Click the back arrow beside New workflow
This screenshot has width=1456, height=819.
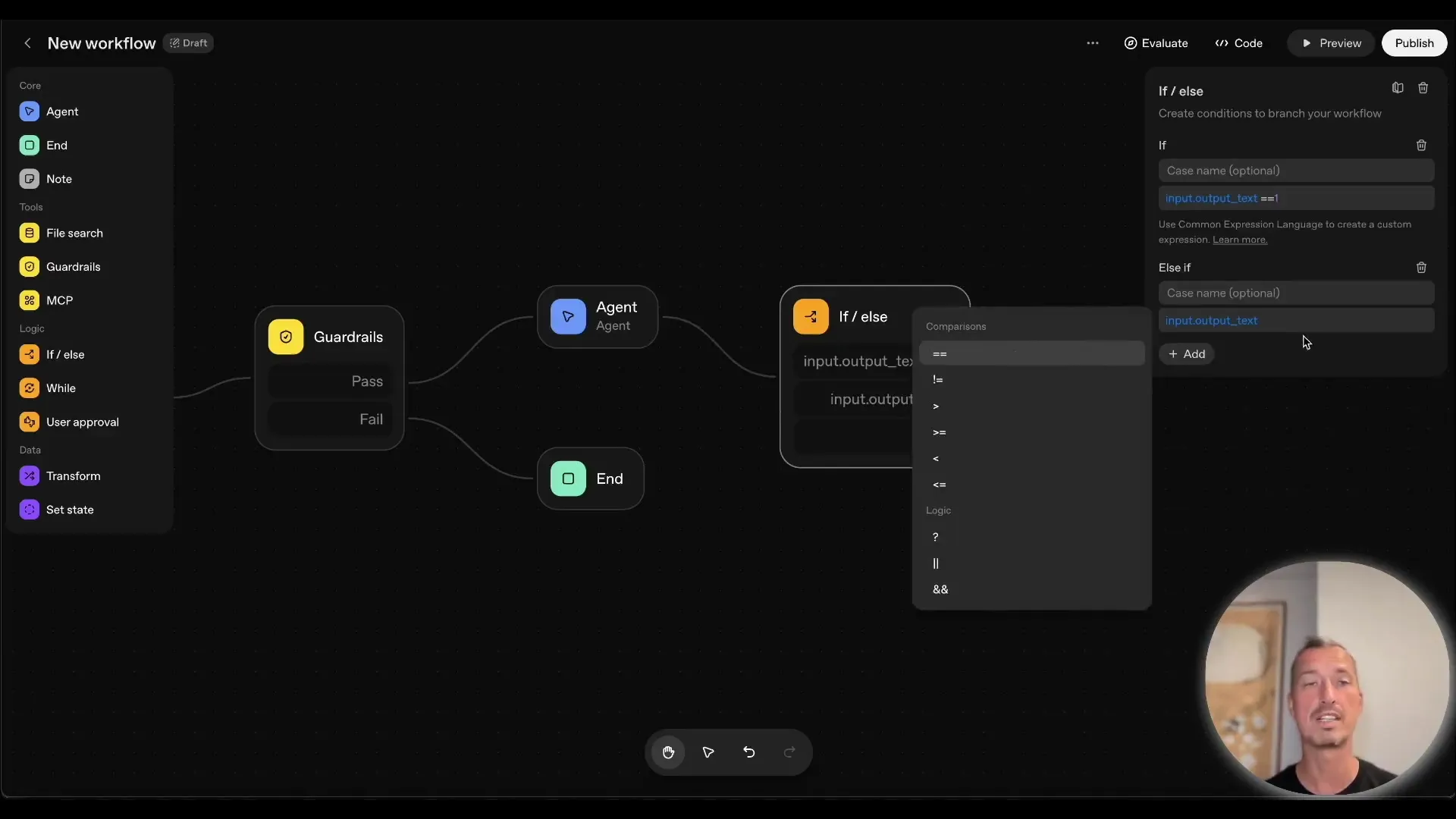27,43
